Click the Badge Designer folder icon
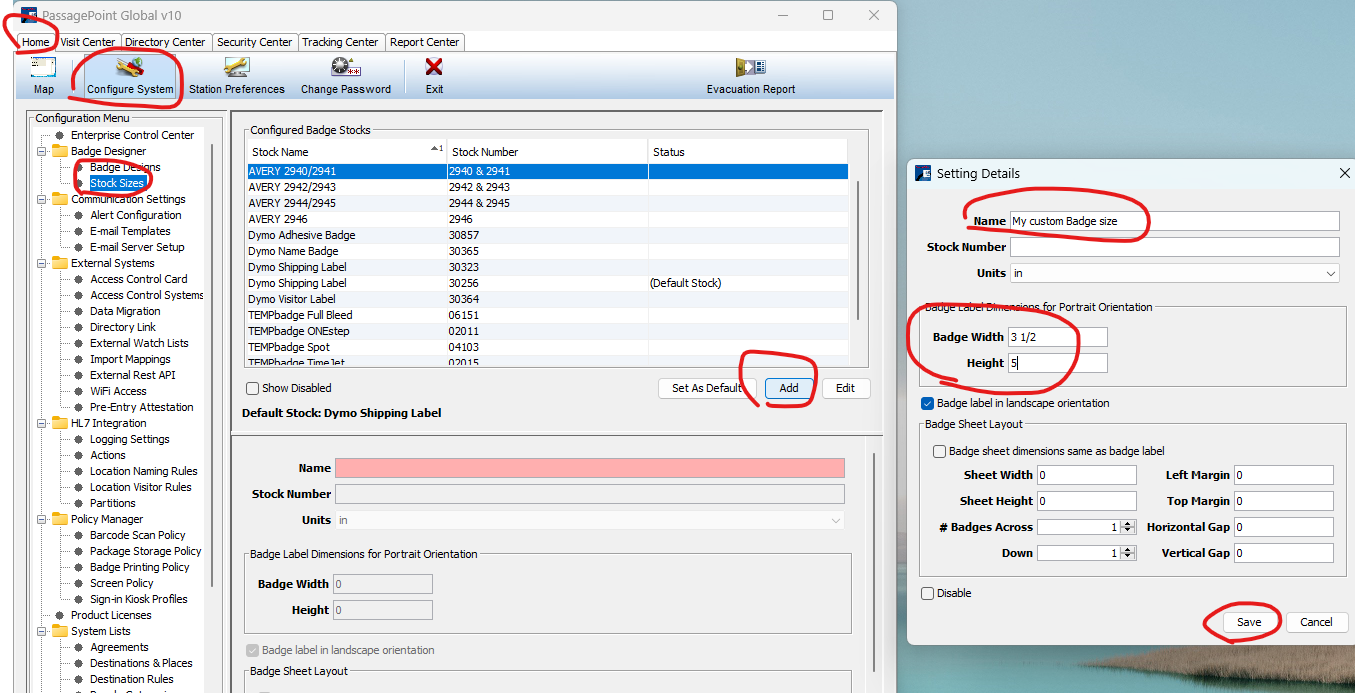The width and height of the screenshot is (1355, 693). click(60, 151)
